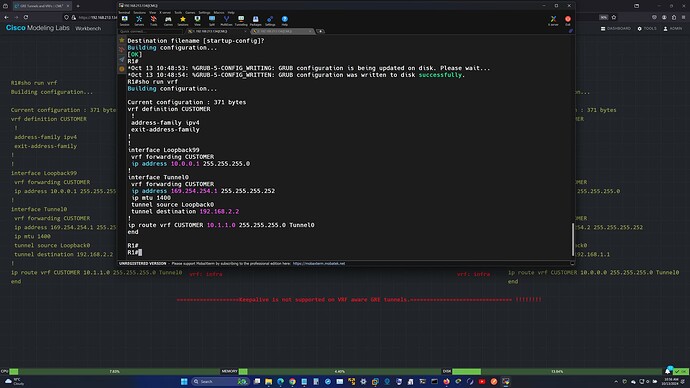Open a new MobaXterm tab button
Screen dimensions: 690x388
[320, 31]
